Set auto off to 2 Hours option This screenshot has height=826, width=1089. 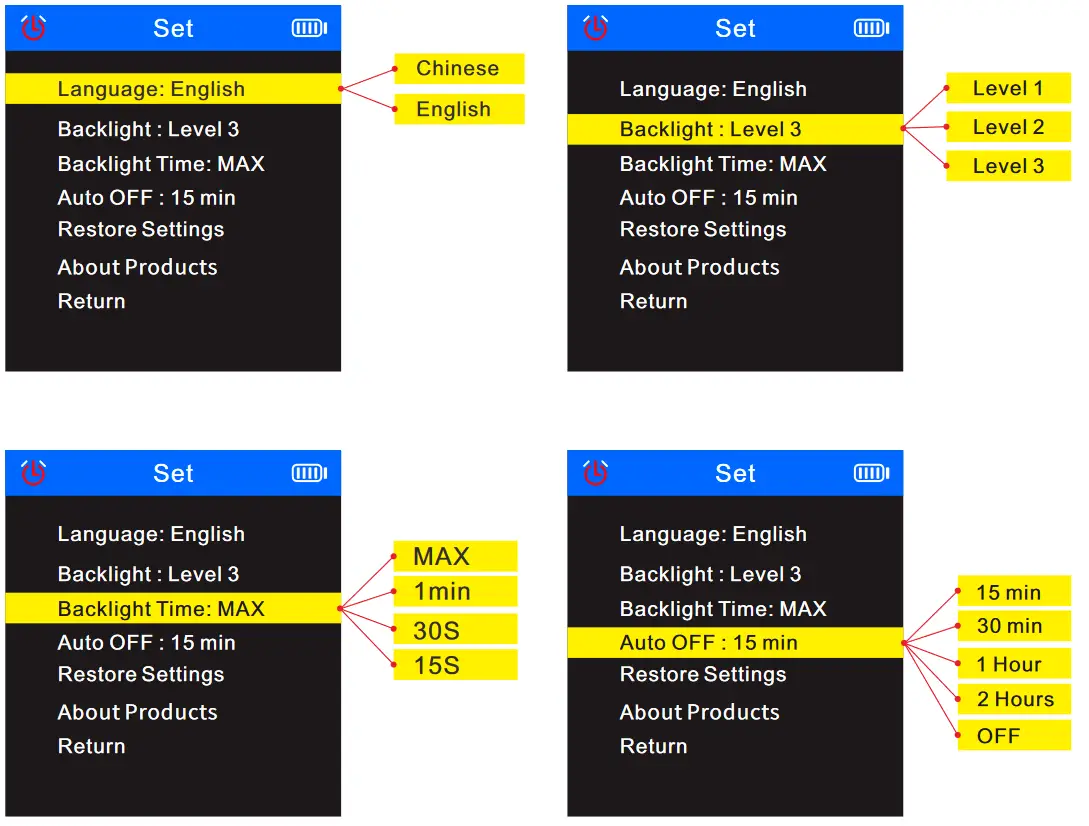pos(1014,699)
